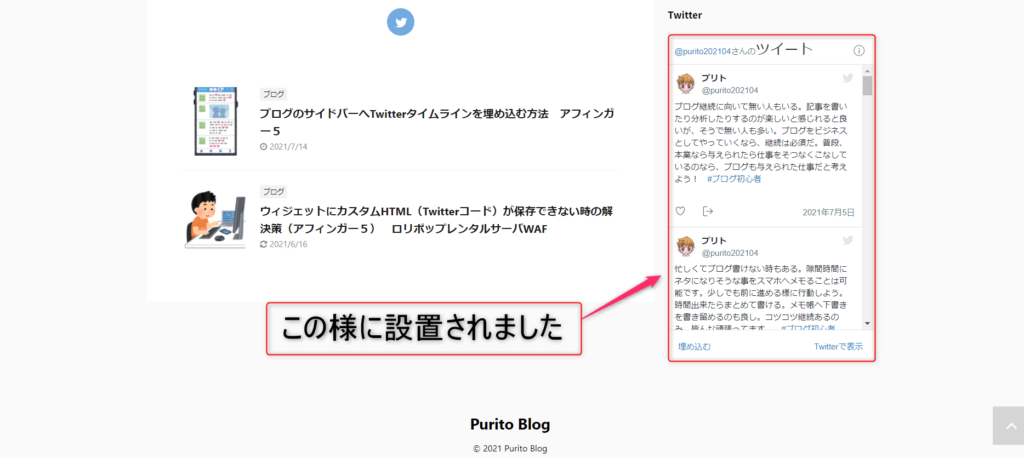Click the share icon on the first tweet
1024x458 pixels.
(708, 211)
